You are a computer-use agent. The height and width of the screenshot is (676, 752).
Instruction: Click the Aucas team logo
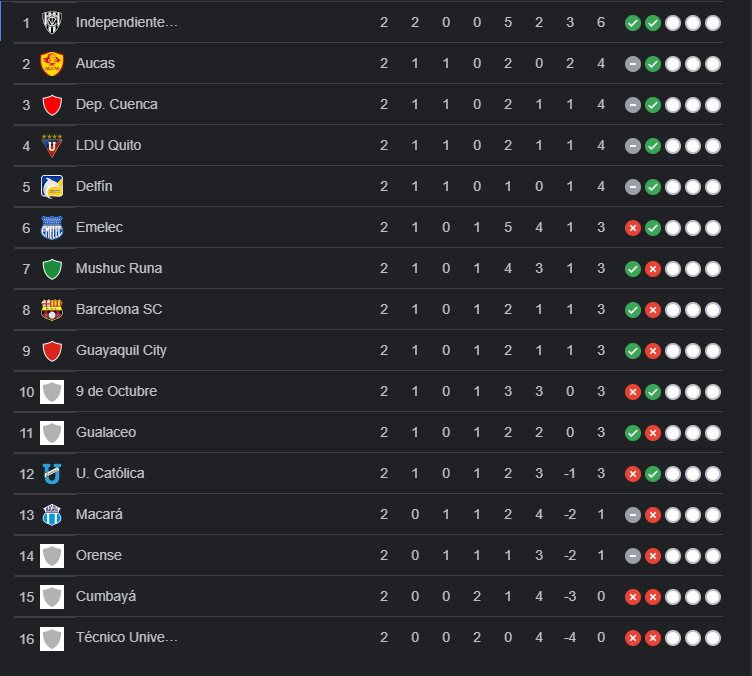[x=52, y=63]
